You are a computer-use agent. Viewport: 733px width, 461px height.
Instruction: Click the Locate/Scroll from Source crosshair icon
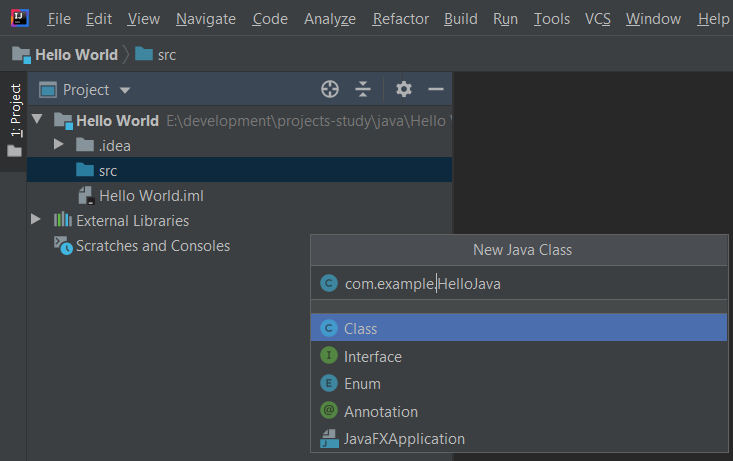pos(330,89)
